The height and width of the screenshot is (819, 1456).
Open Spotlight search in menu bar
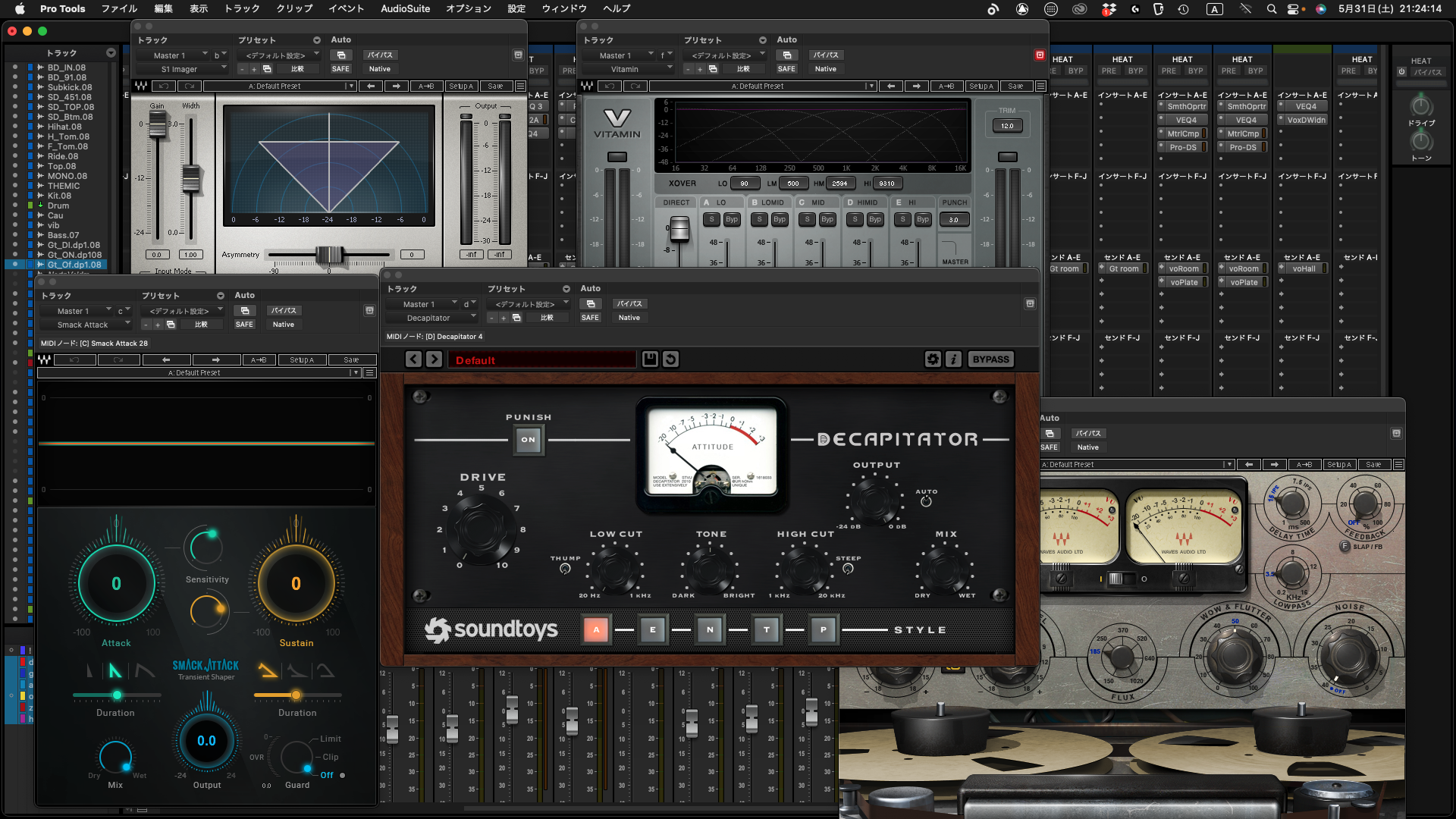(x=1271, y=9)
